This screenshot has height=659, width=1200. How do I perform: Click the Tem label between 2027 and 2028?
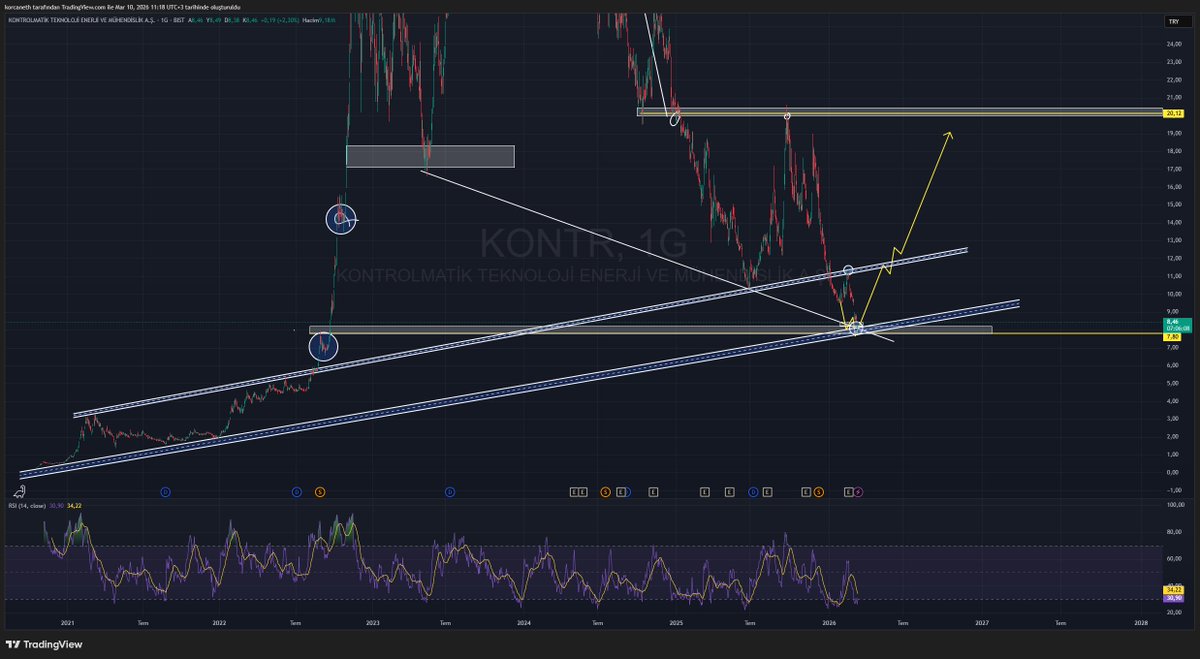click(1060, 622)
